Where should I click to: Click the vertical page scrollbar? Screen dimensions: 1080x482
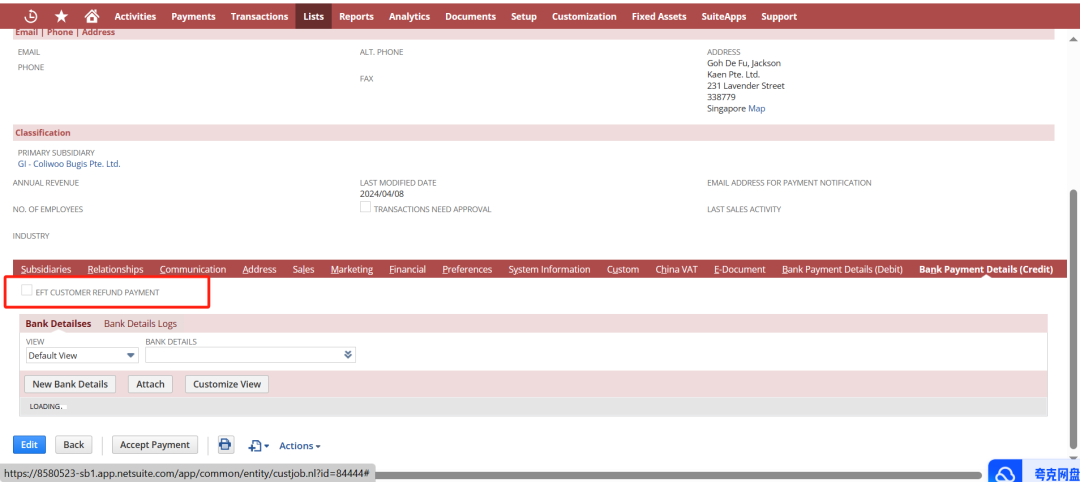(x=1072, y=320)
